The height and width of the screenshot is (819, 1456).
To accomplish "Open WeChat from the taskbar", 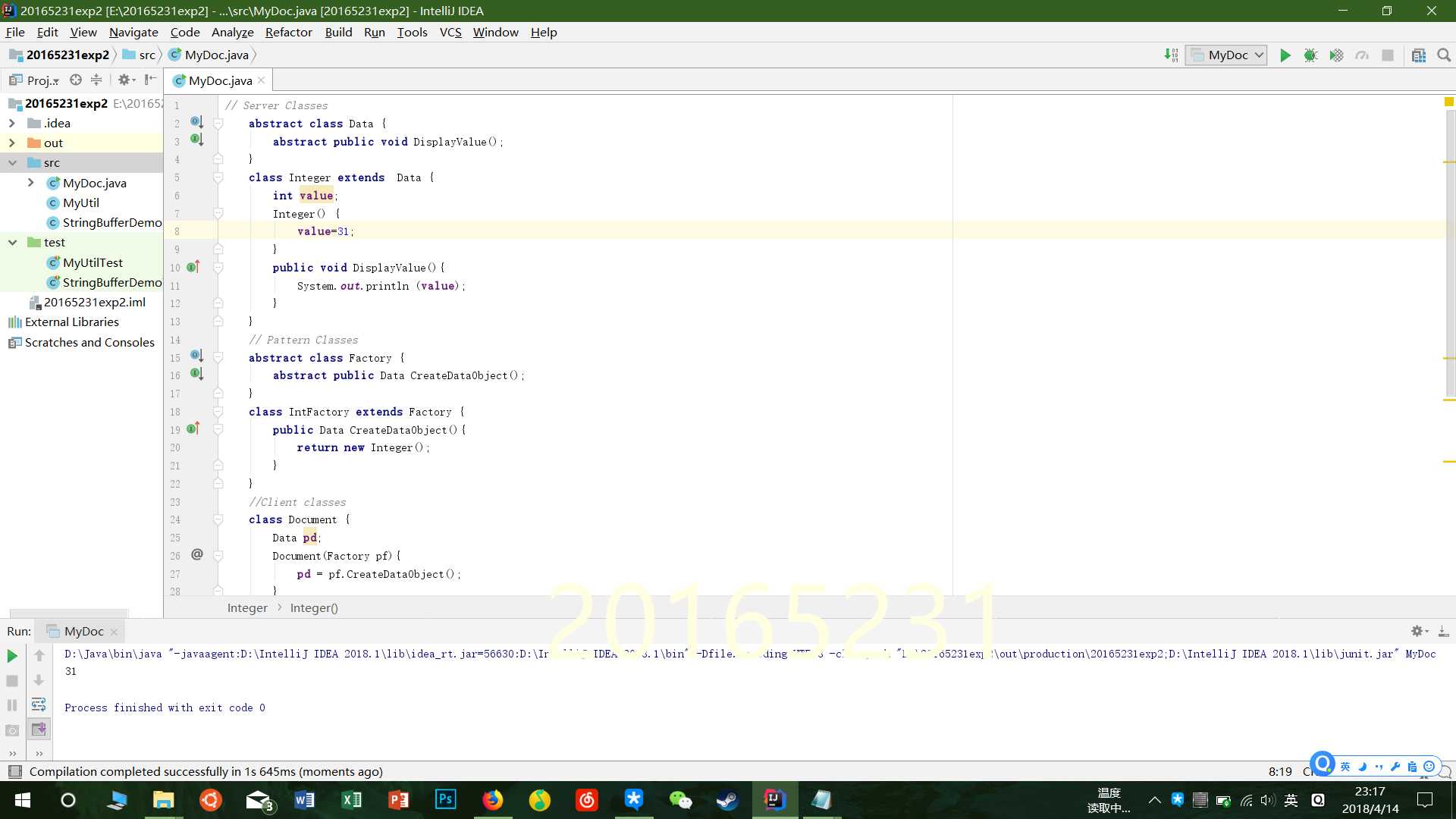I will pos(680,800).
